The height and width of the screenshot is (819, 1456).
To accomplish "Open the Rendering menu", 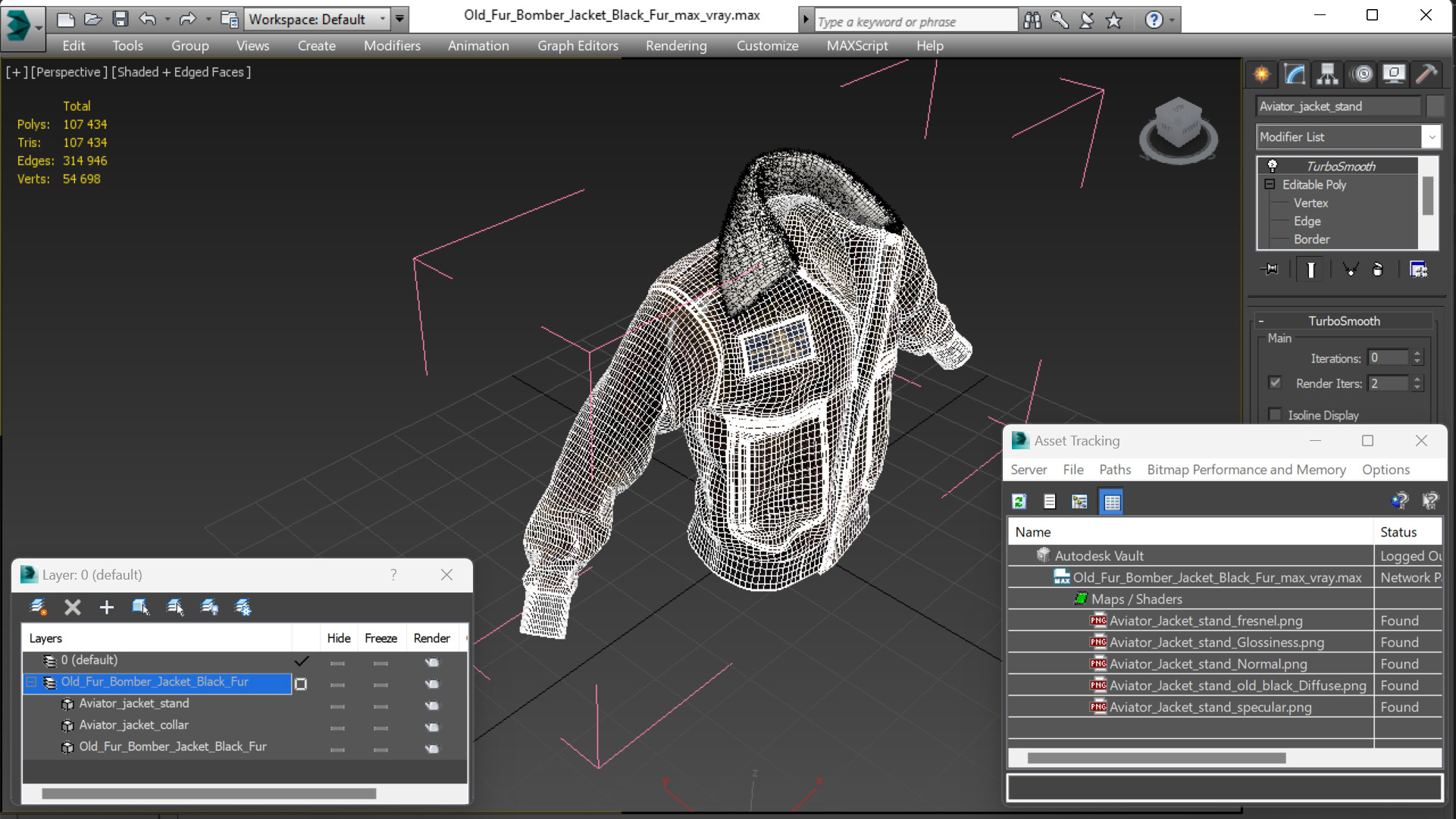I will pos(675,45).
